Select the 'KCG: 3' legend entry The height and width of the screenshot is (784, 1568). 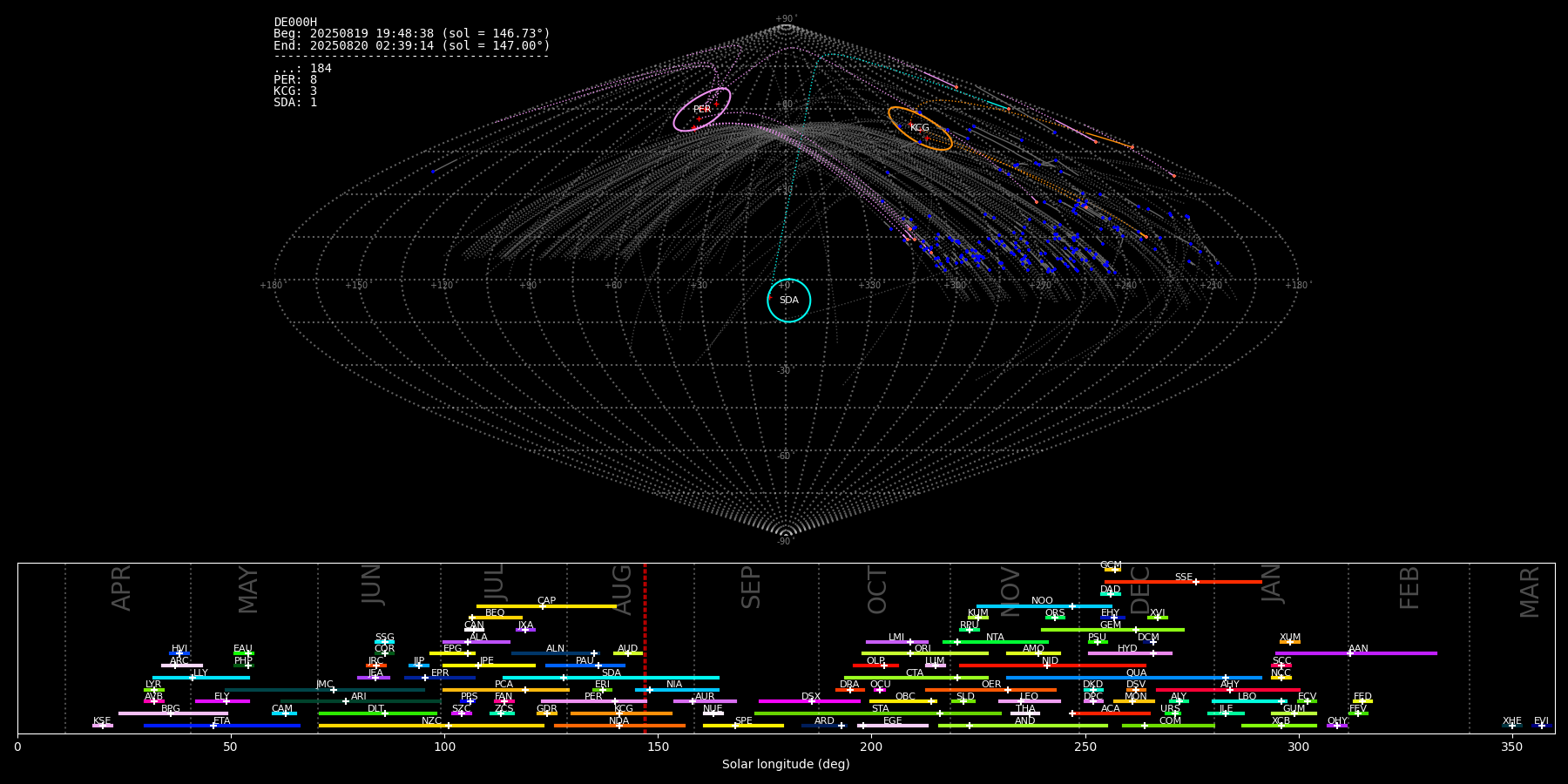pyautogui.click(x=295, y=91)
